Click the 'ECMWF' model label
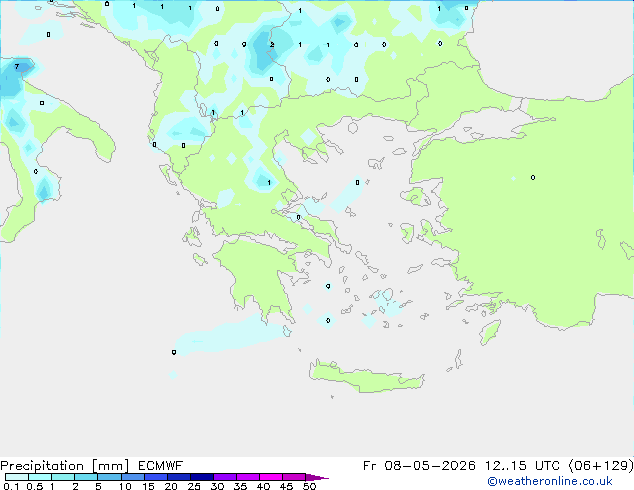Viewport: 634px width, 490px height. 161,466
